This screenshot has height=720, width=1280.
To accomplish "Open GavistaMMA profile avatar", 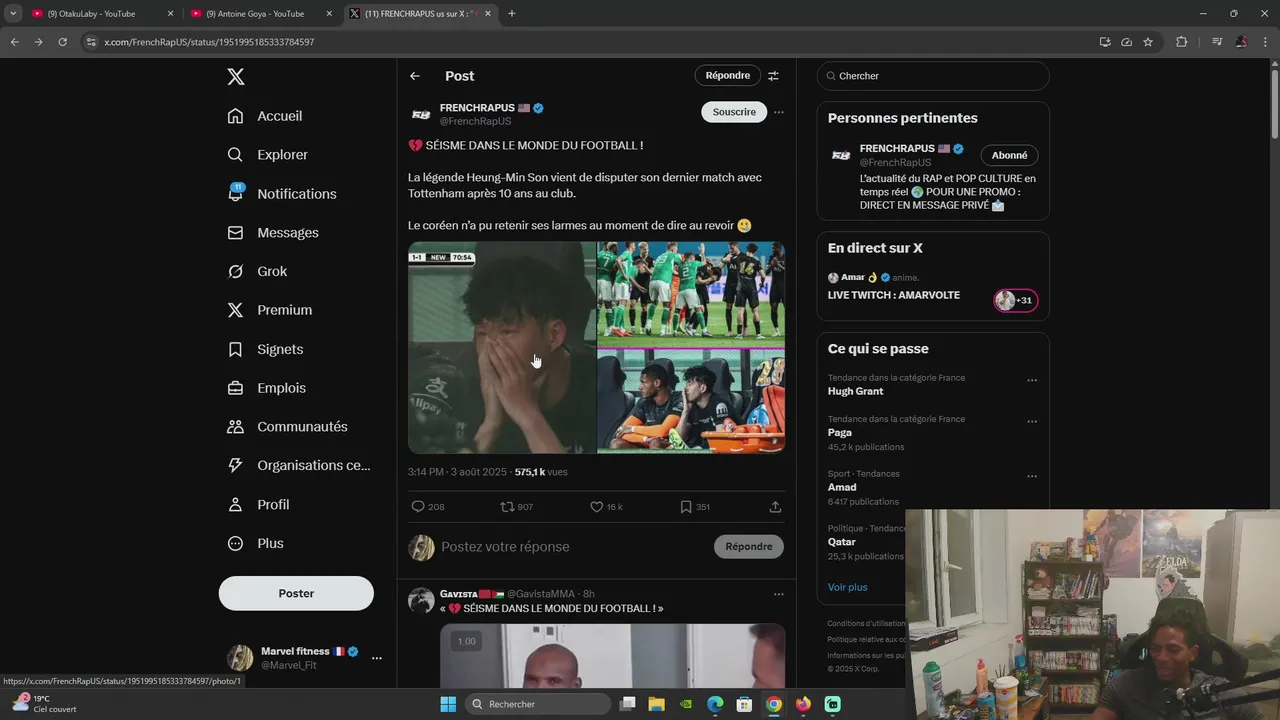I will click(421, 600).
